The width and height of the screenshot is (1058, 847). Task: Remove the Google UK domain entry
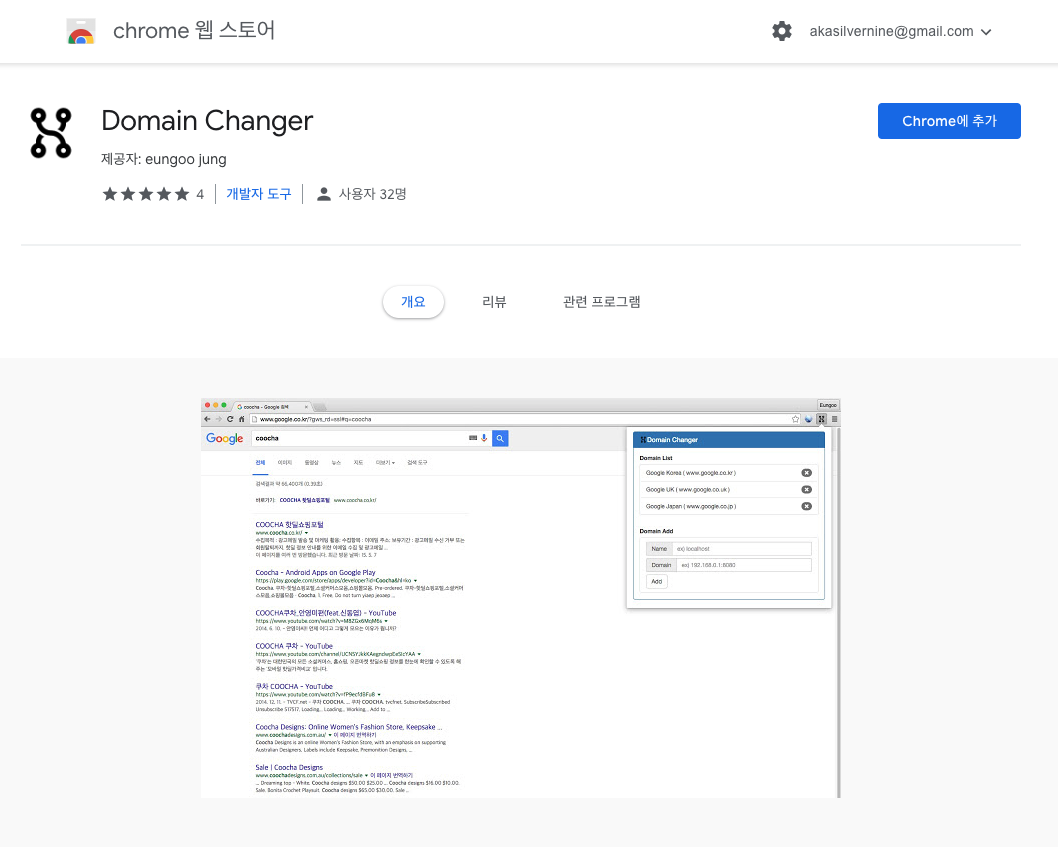(x=806, y=489)
